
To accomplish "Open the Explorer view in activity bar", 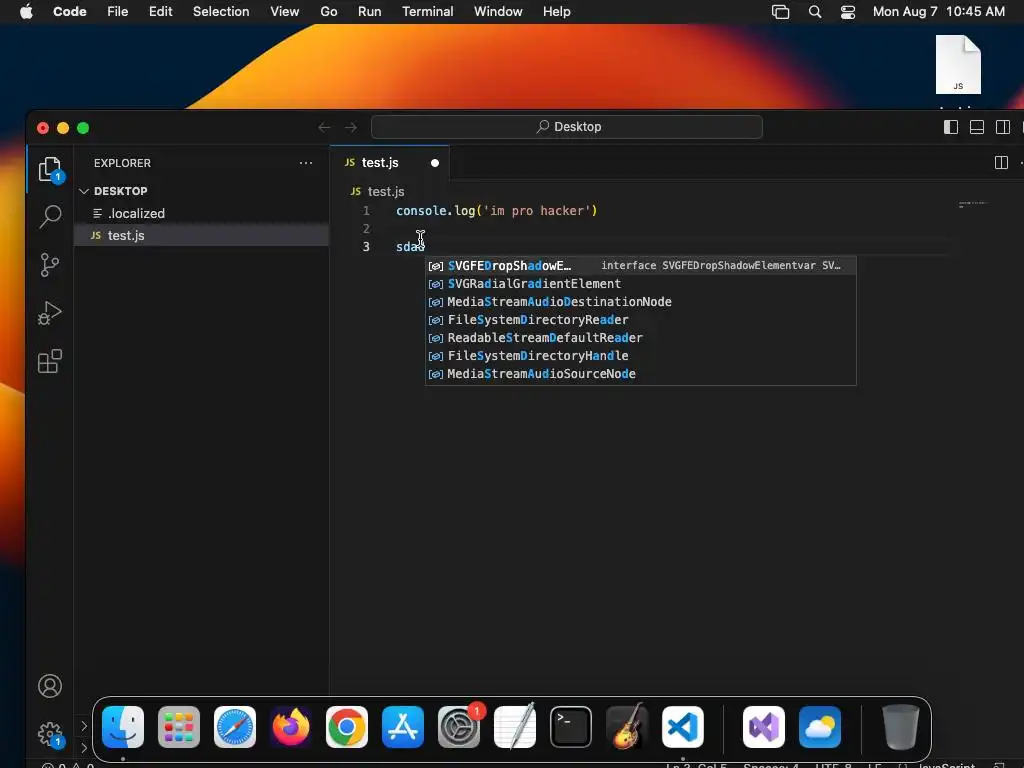I will [x=50, y=170].
